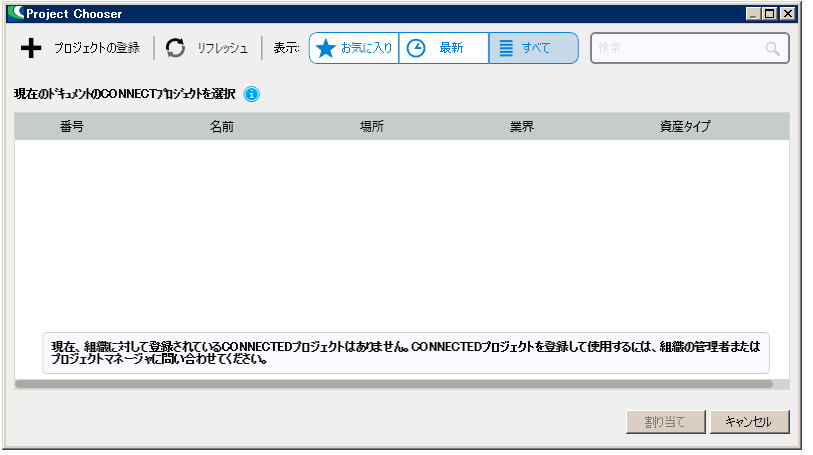Sort by the 番号 column header
This screenshot has width=813, height=455.
click(72, 126)
